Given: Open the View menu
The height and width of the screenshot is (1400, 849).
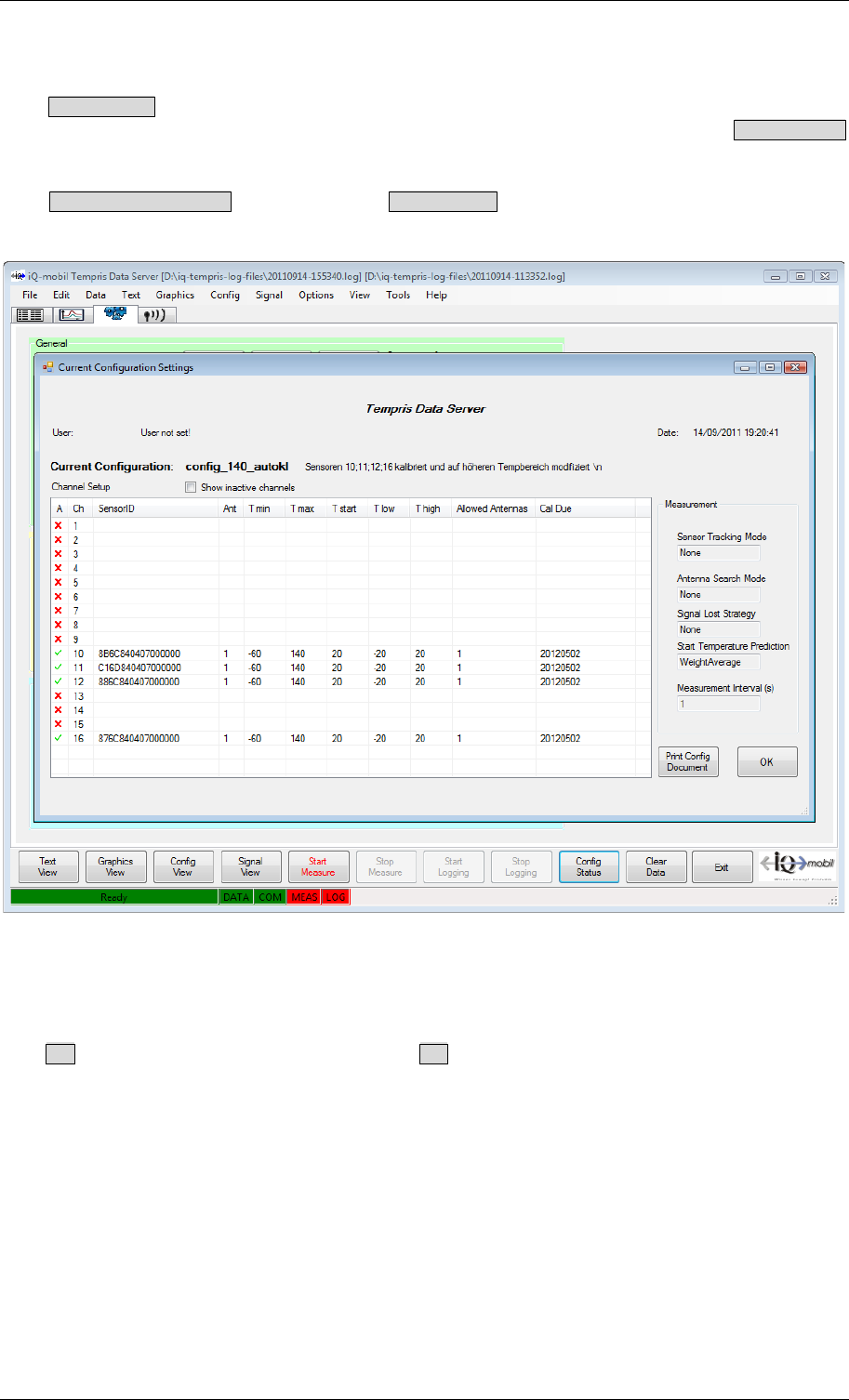Looking at the screenshot, I should (360, 295).
